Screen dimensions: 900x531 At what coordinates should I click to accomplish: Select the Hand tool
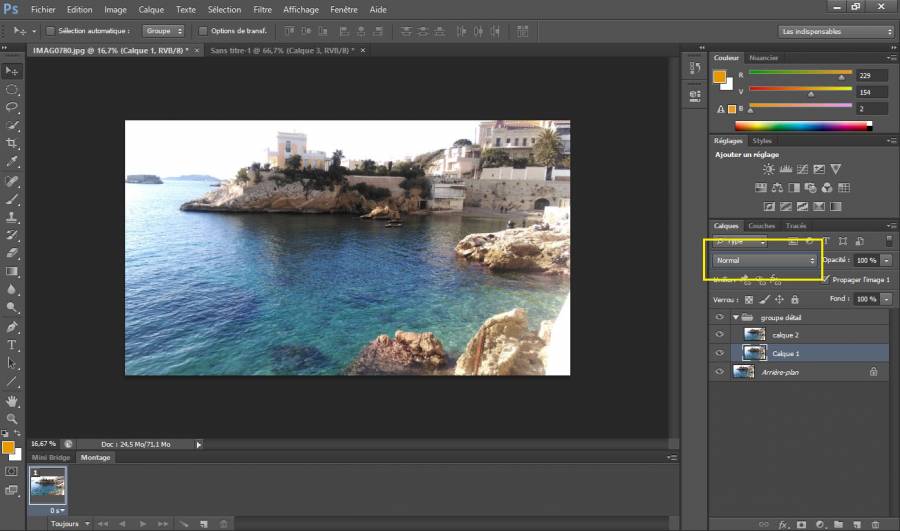pyautogui.click(x=12, y=400)
